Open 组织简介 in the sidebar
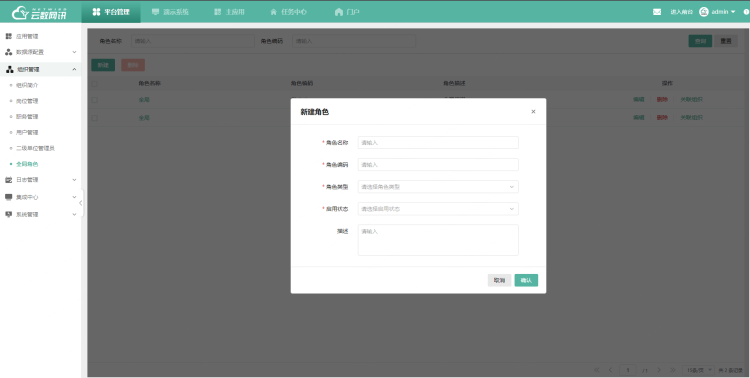Image resolution: width=750 pixels, height=378 pixels. click(x=27, y=85)
